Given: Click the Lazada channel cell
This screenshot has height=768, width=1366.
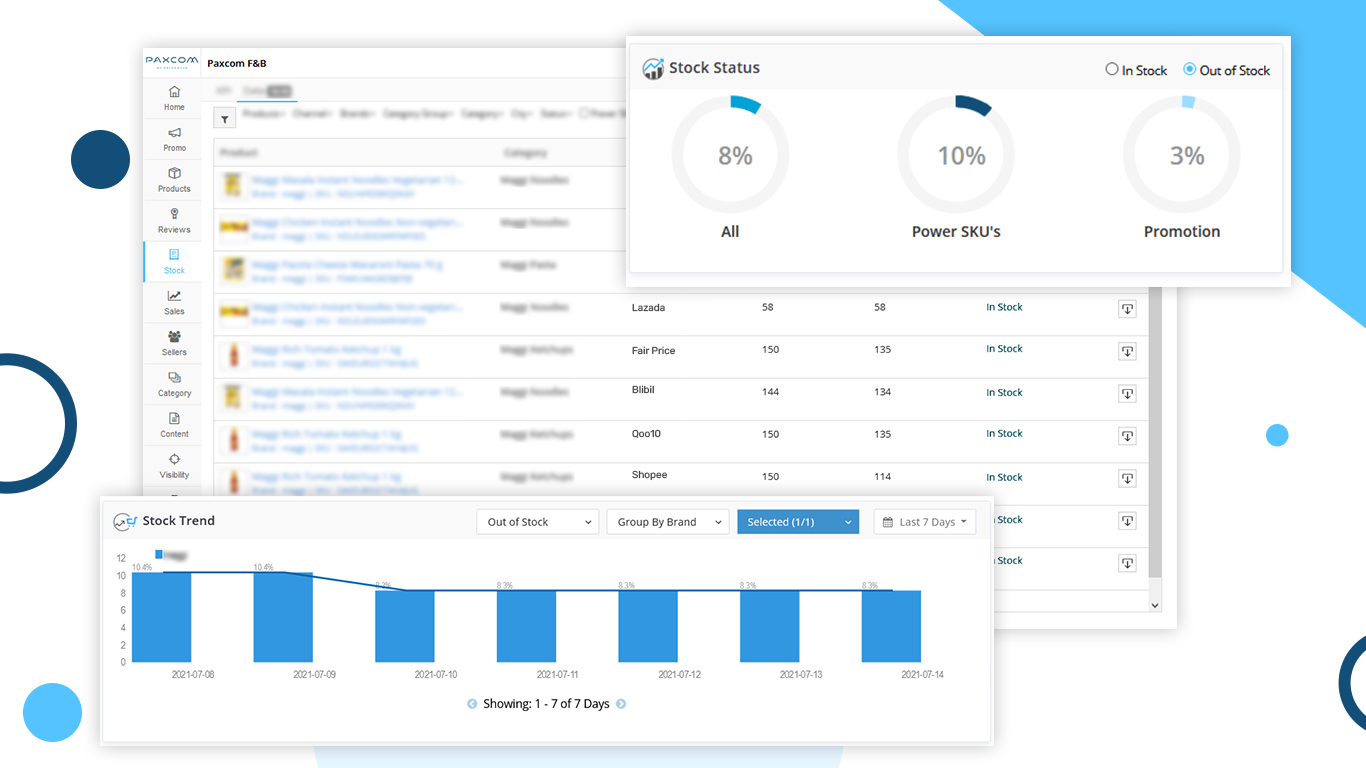Looking at the screenshot, I should tap(648, 308).
